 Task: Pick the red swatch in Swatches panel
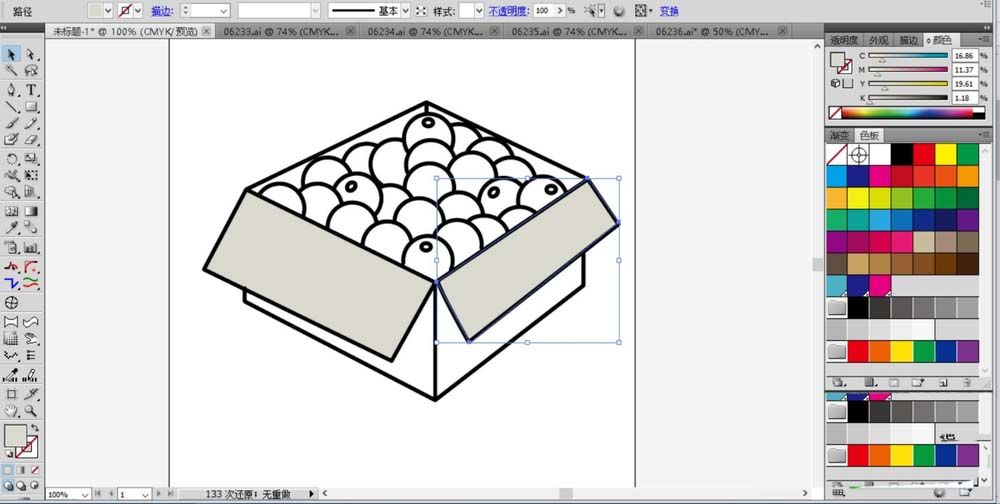[923, 155]
